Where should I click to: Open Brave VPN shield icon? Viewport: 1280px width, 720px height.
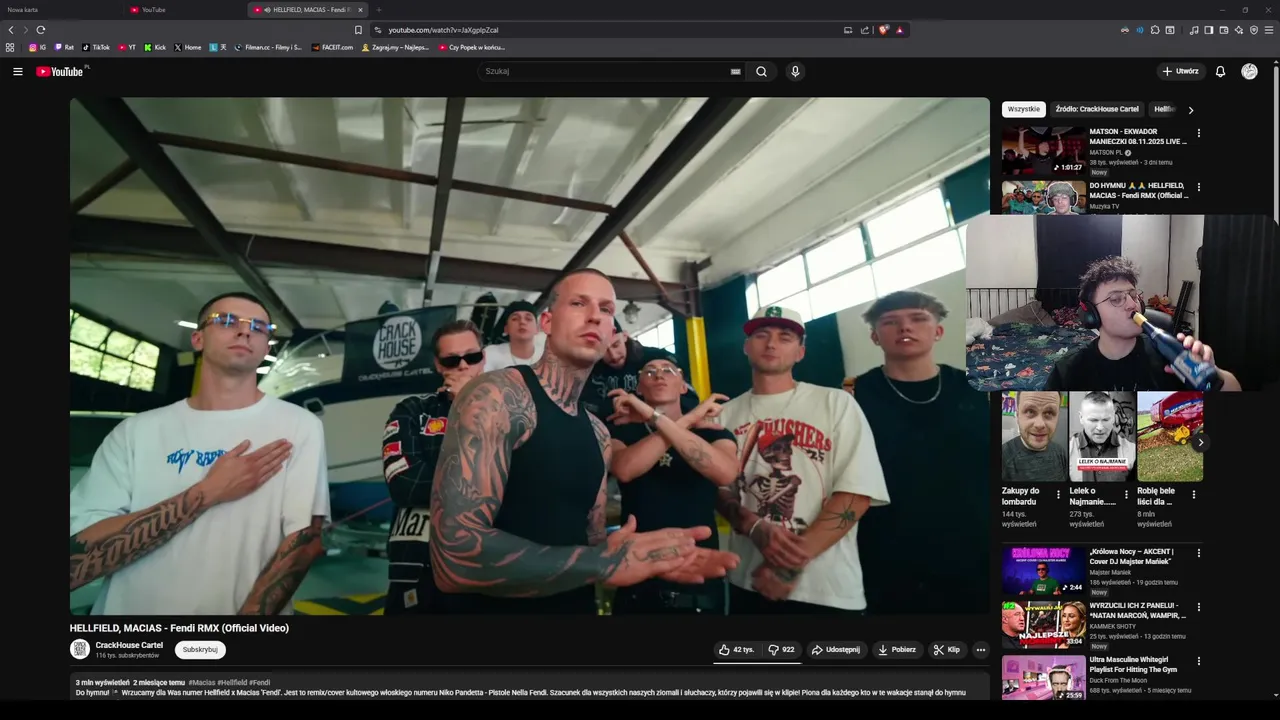(1254, 30)
